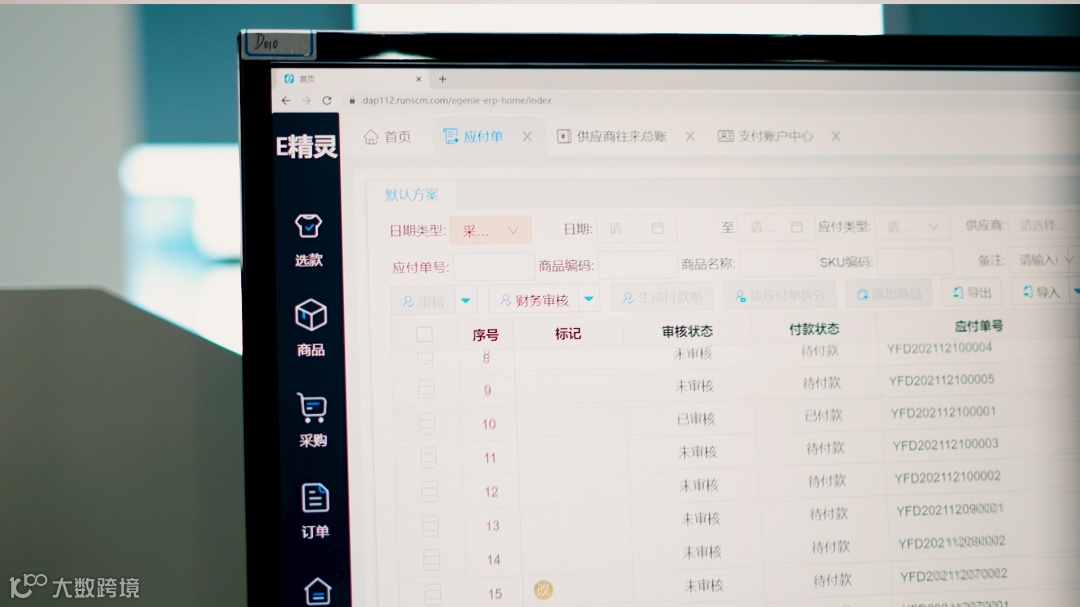Focus the SKU编码 input field
Screen dimensions: 1080x607
(915, 261)
